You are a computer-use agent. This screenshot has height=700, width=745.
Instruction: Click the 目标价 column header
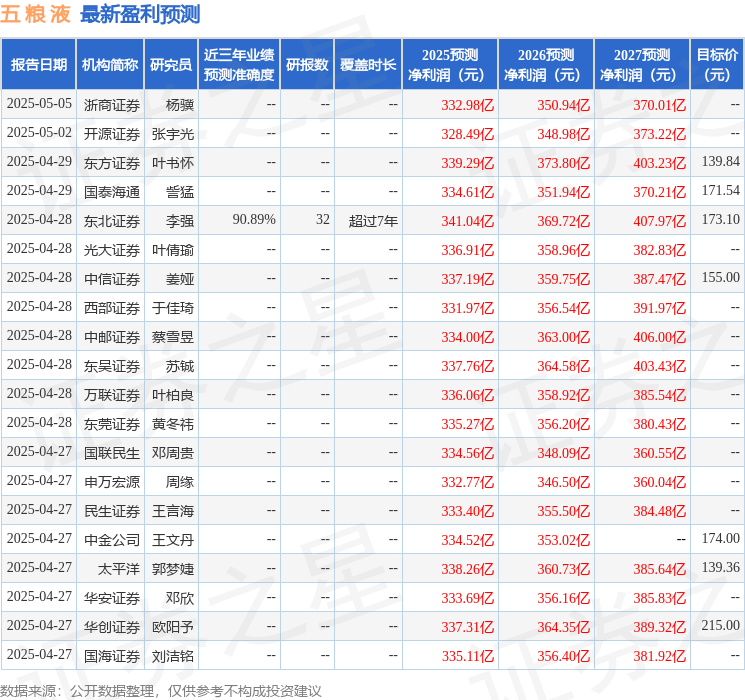[716, 64]
